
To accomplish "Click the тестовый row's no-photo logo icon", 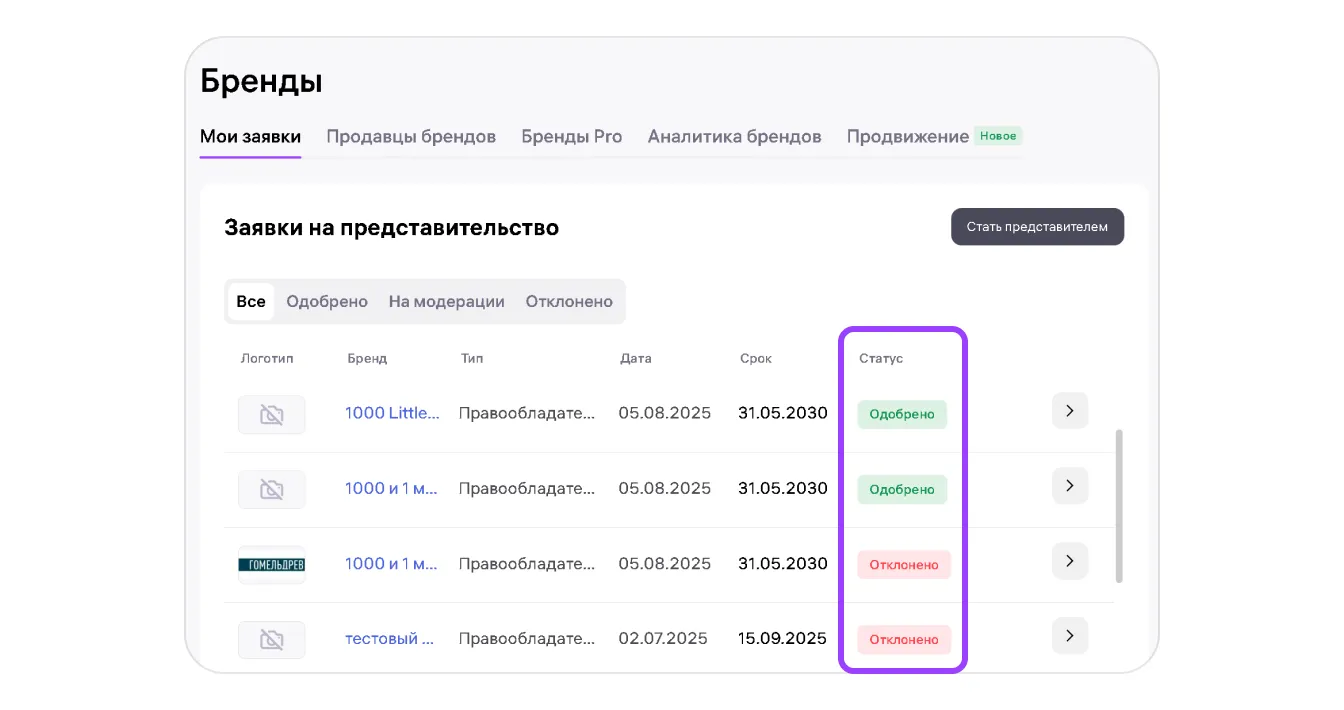I will tap(271, 640).
